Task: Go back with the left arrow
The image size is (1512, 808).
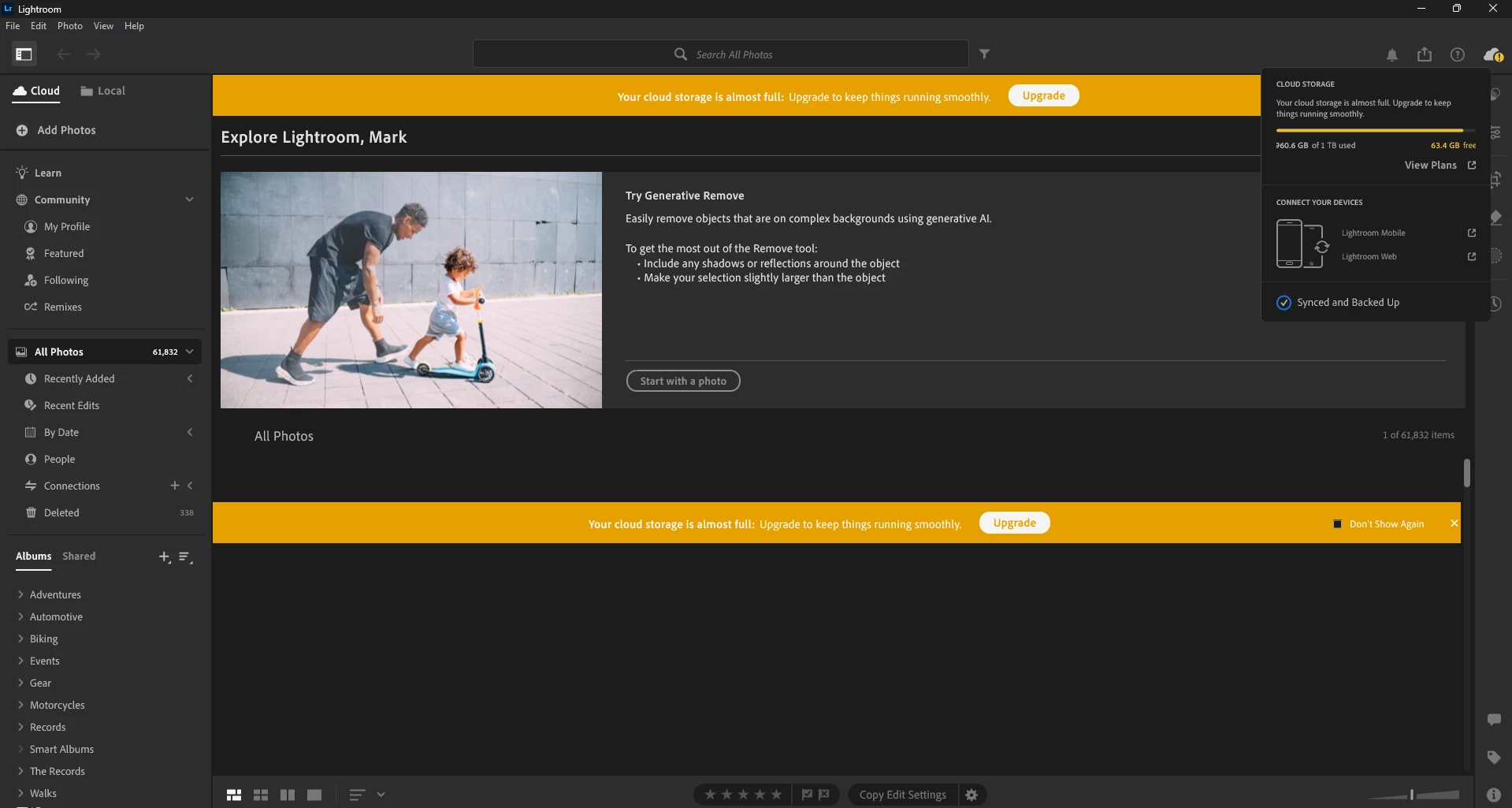Action: pos(64,54)
